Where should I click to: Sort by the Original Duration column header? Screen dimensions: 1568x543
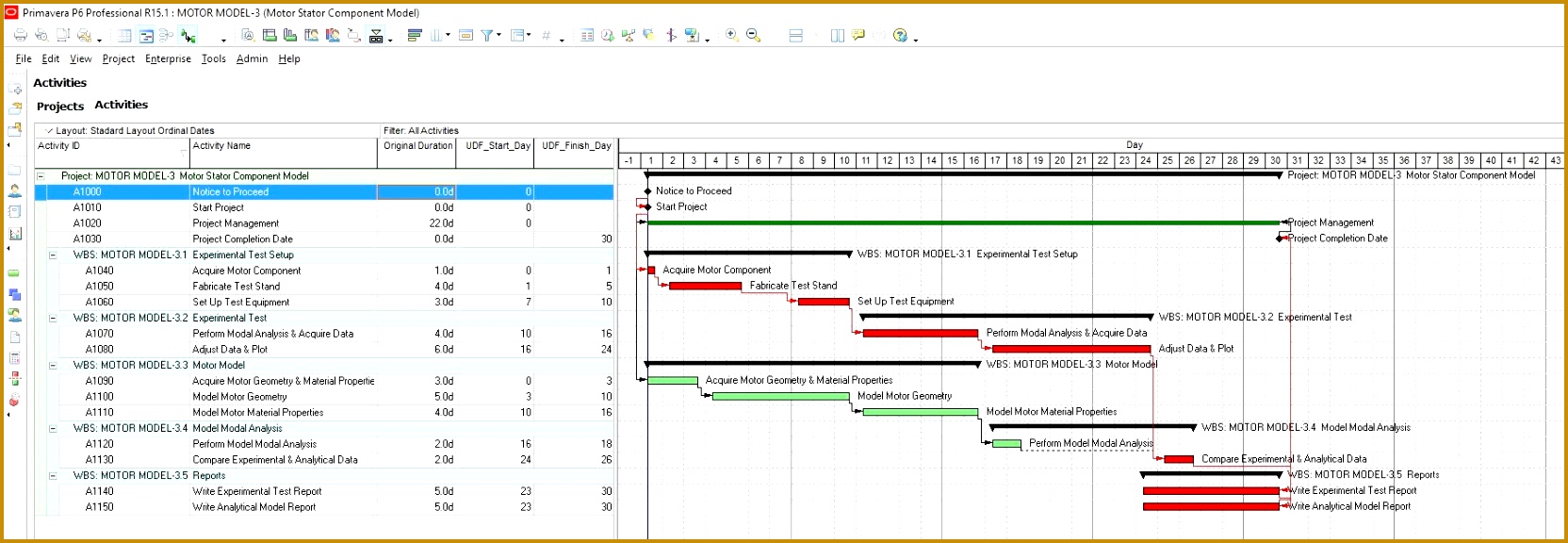417,146
